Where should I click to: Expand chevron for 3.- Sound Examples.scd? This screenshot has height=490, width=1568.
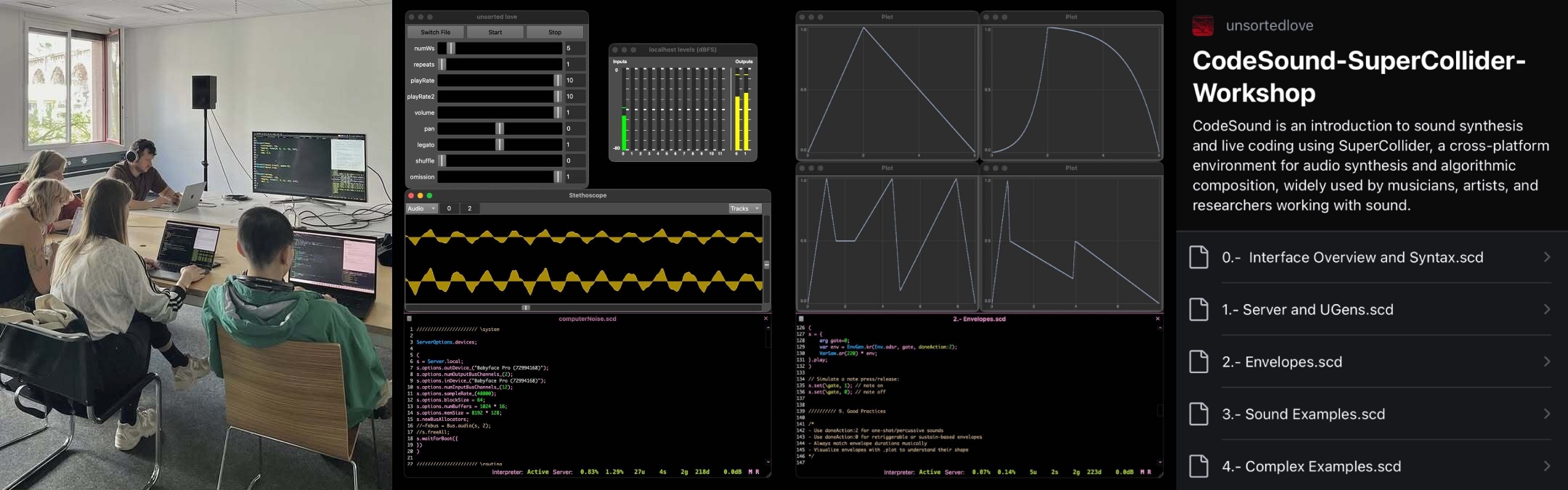(x=1546, y=415)
